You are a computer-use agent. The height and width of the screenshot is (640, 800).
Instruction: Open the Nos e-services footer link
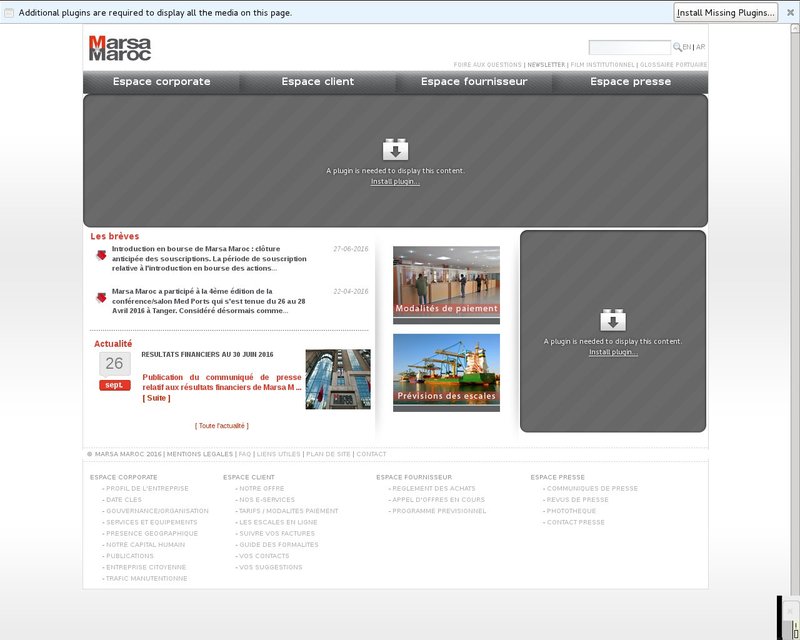point(267,500)
